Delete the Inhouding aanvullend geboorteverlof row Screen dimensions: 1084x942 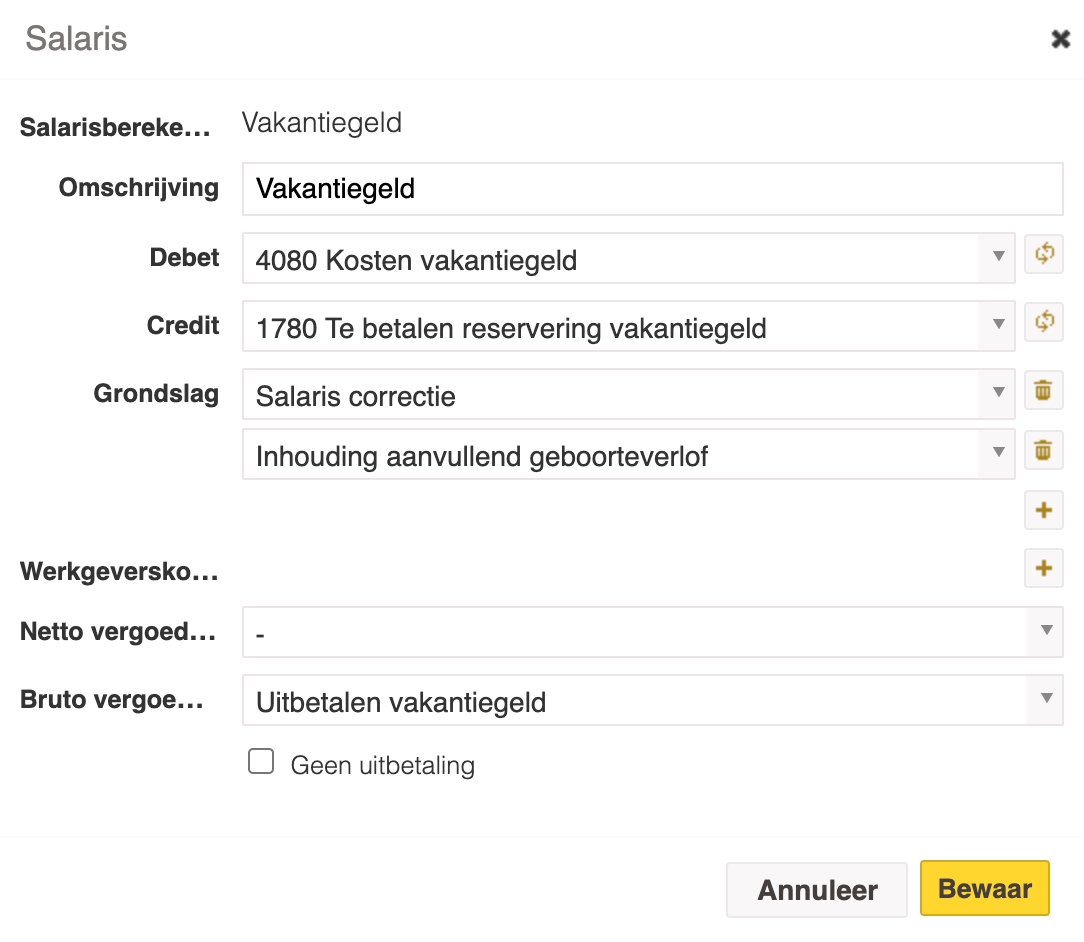pyautogui.click(x=1043, y=451)
